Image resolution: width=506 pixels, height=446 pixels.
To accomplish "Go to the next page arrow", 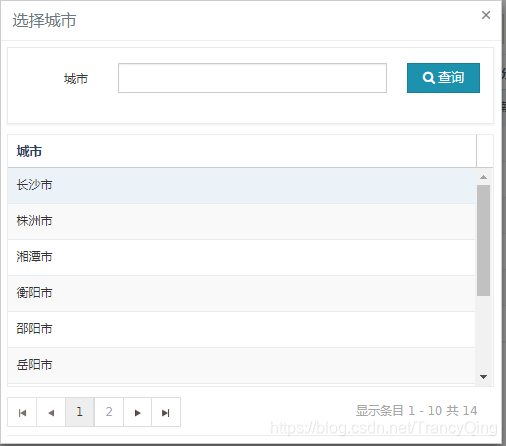I will (x=137, y=412).
